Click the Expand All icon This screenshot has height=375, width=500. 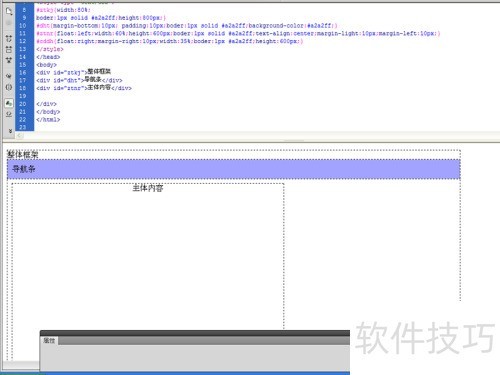click(9, 60)
